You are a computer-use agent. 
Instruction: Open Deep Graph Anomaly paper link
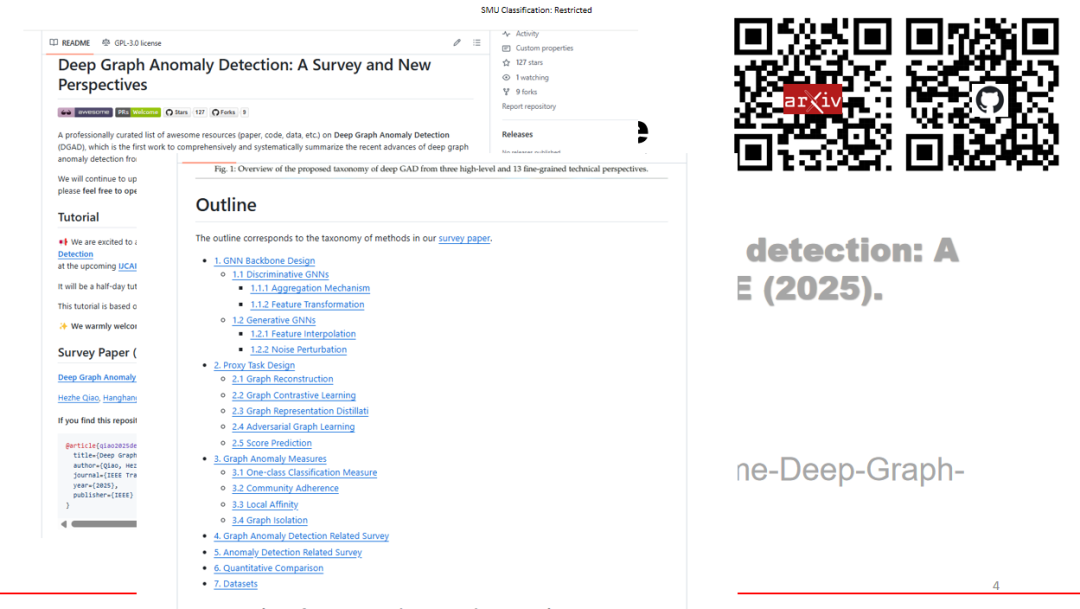tap(97, 378)
